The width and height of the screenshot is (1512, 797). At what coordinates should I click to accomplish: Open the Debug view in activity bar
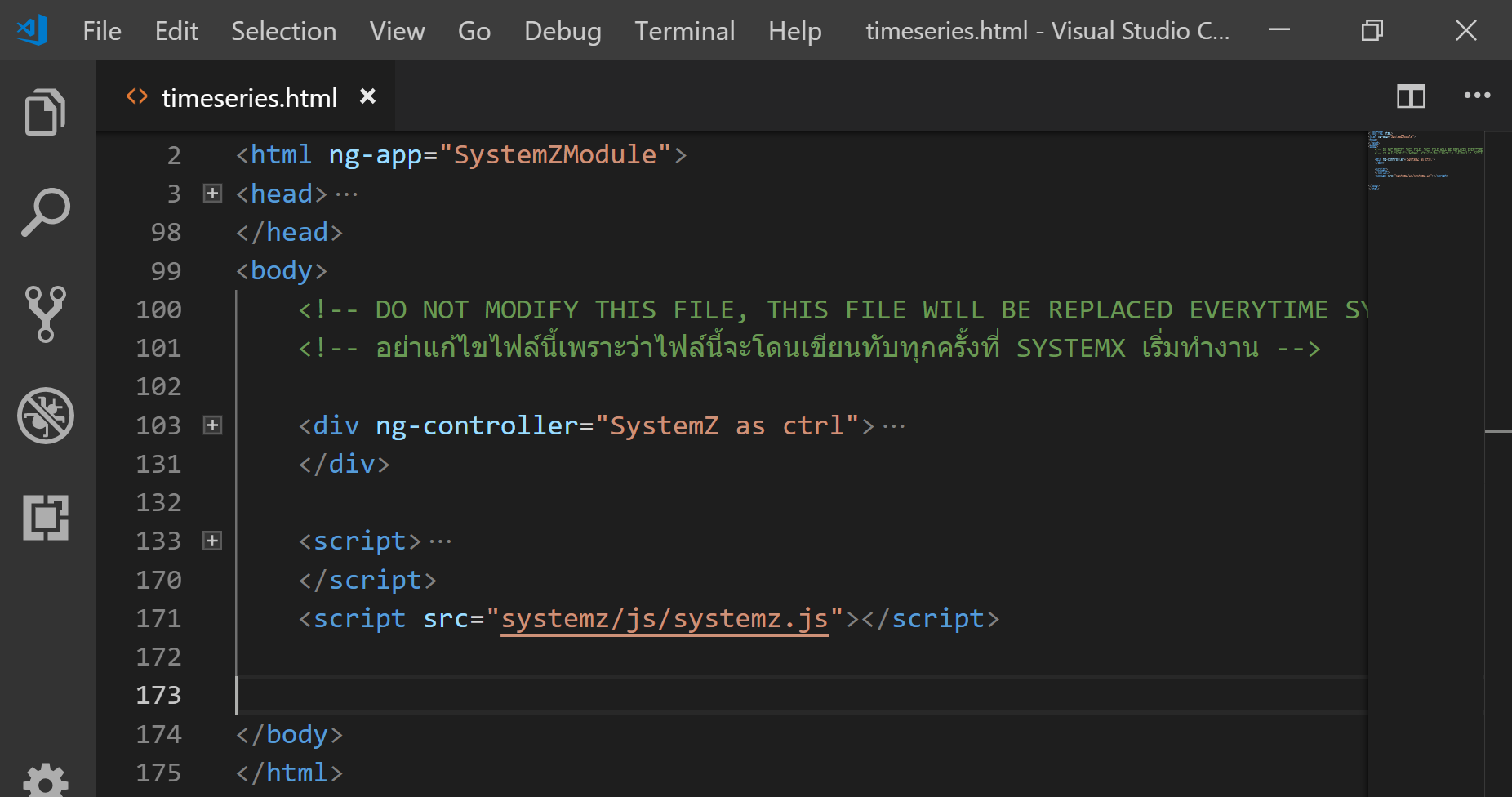click(46, 416)
